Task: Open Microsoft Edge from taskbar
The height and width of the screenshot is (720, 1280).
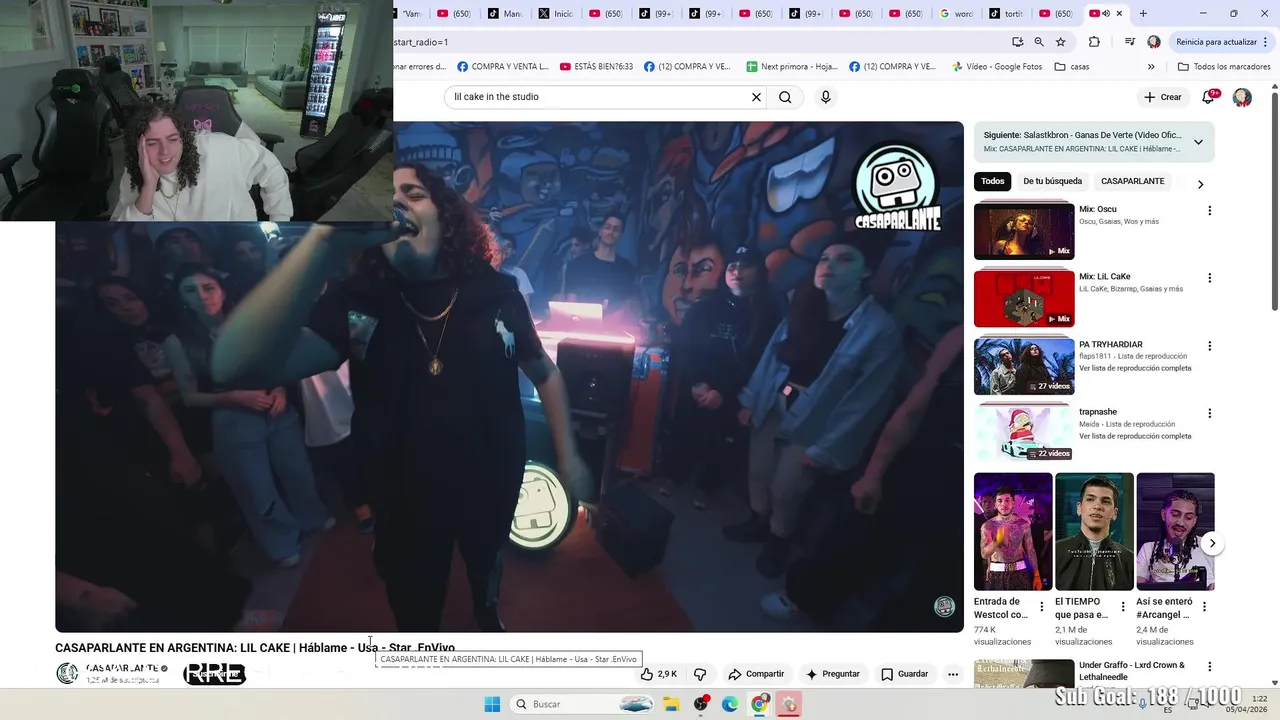Action: [x=730, y=705]
